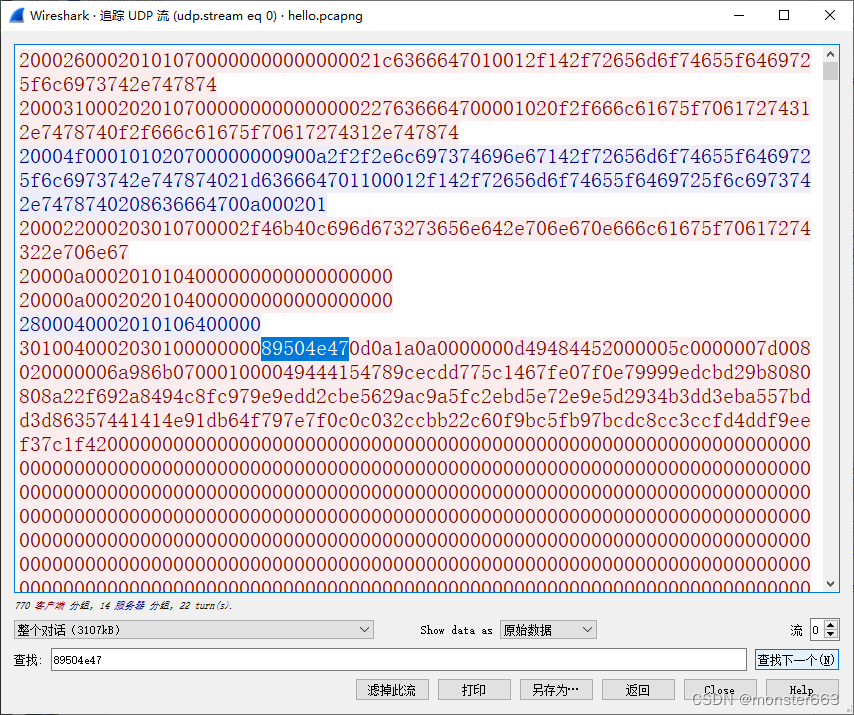
Task: Click 滤掉此流 to filter out this stream
Action: tap(393, 689)
